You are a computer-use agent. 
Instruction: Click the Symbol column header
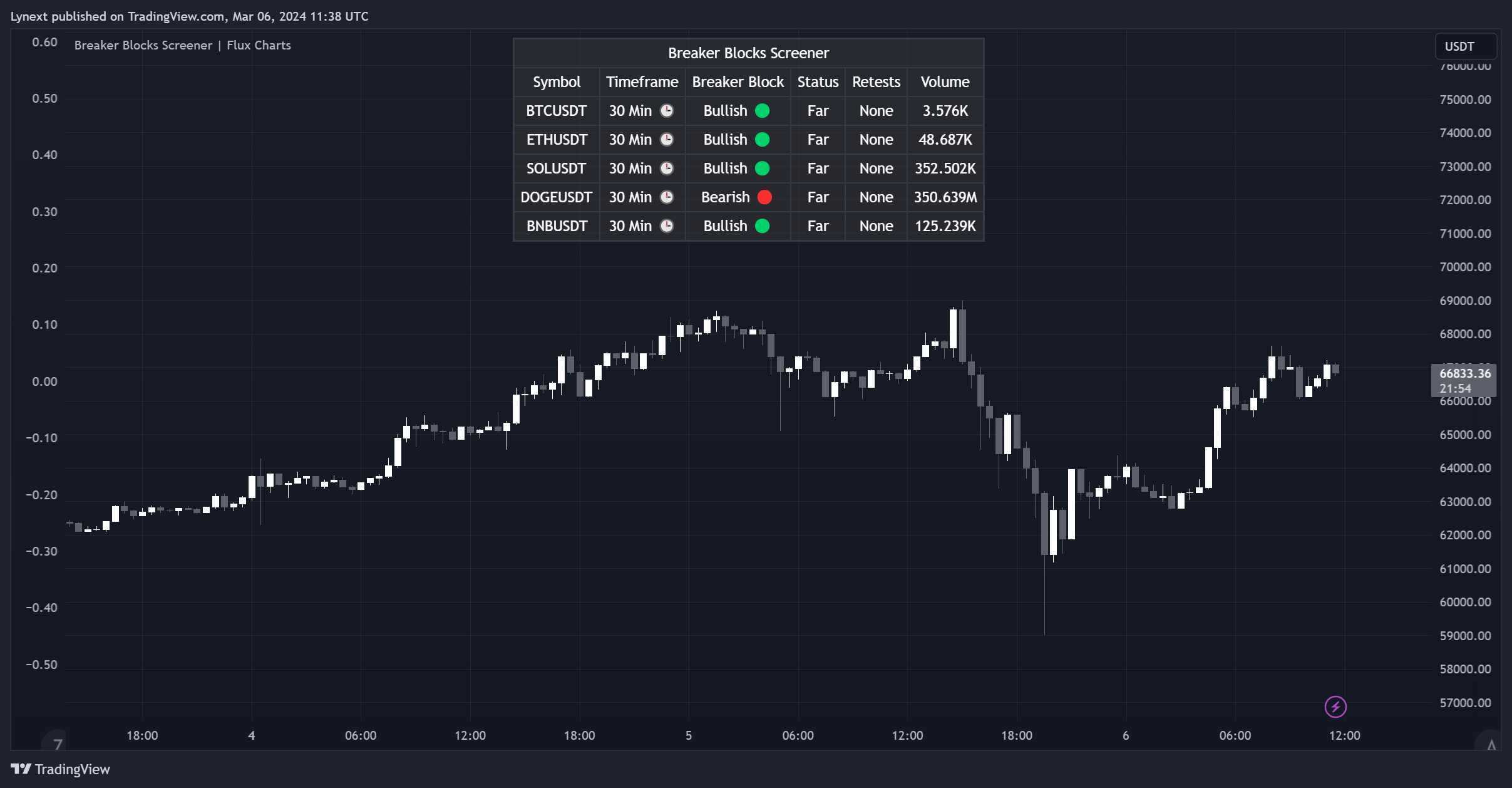click(556, 82)
